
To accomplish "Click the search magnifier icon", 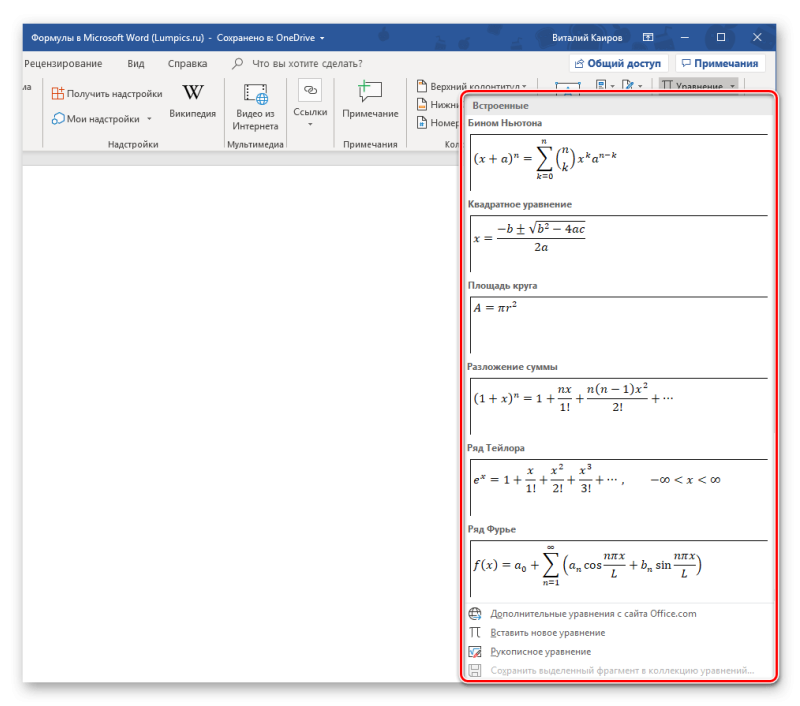I will click(x=237, y=63).
